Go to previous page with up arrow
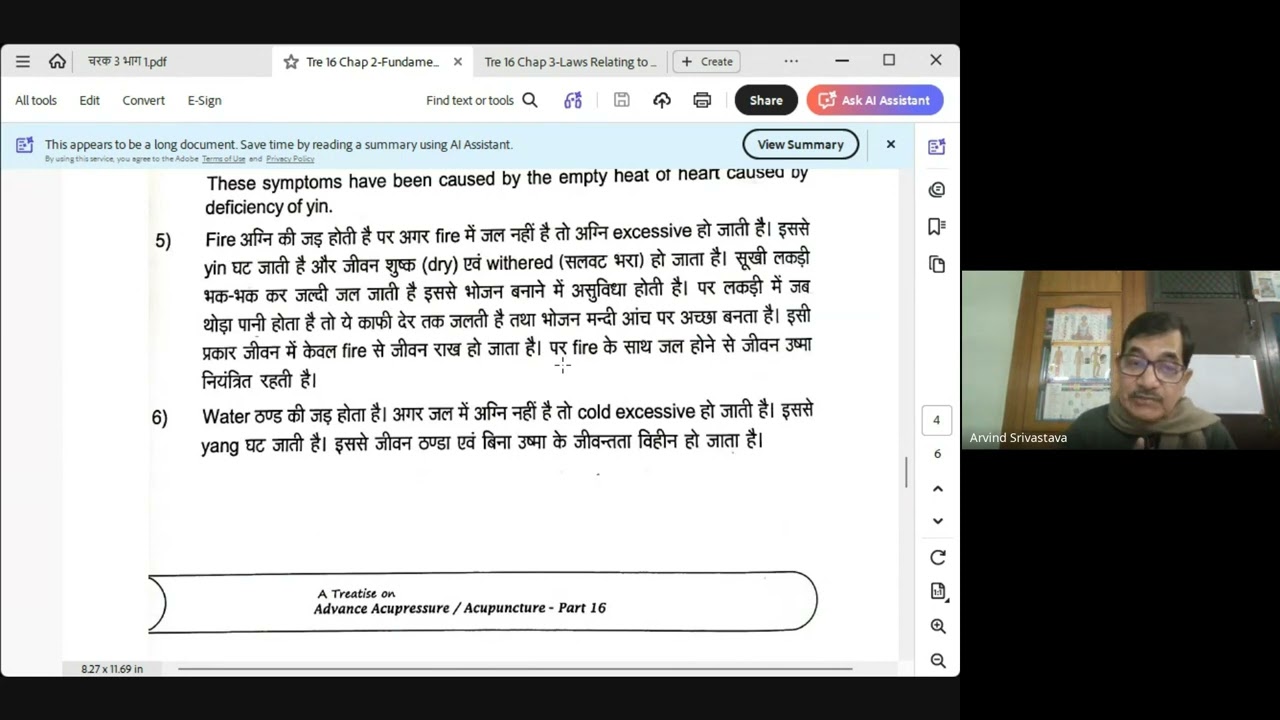 click(938, 488)
